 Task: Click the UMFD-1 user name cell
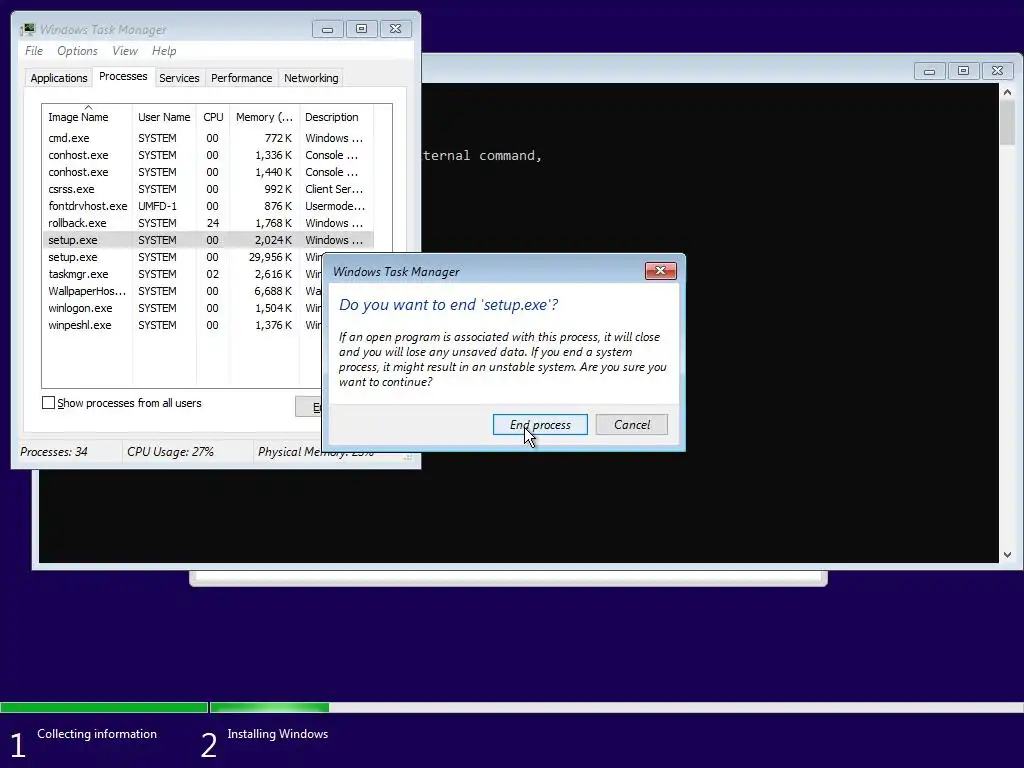coord(157,206)
